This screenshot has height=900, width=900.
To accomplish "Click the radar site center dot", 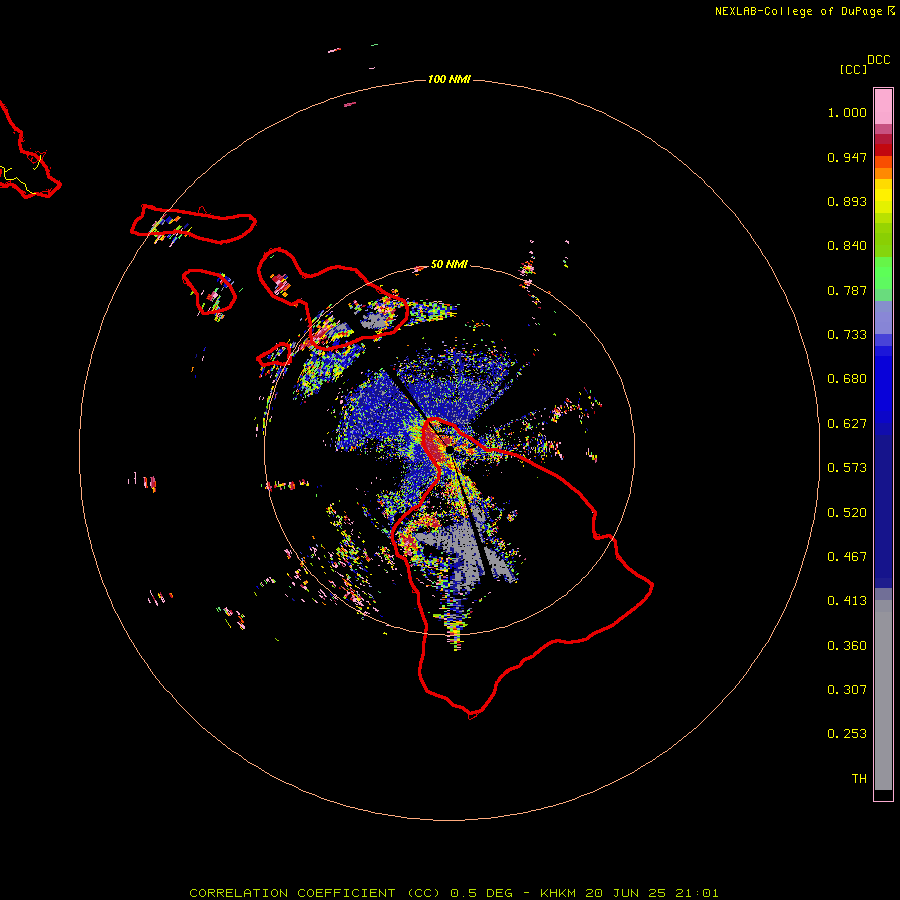I will 449,450.
